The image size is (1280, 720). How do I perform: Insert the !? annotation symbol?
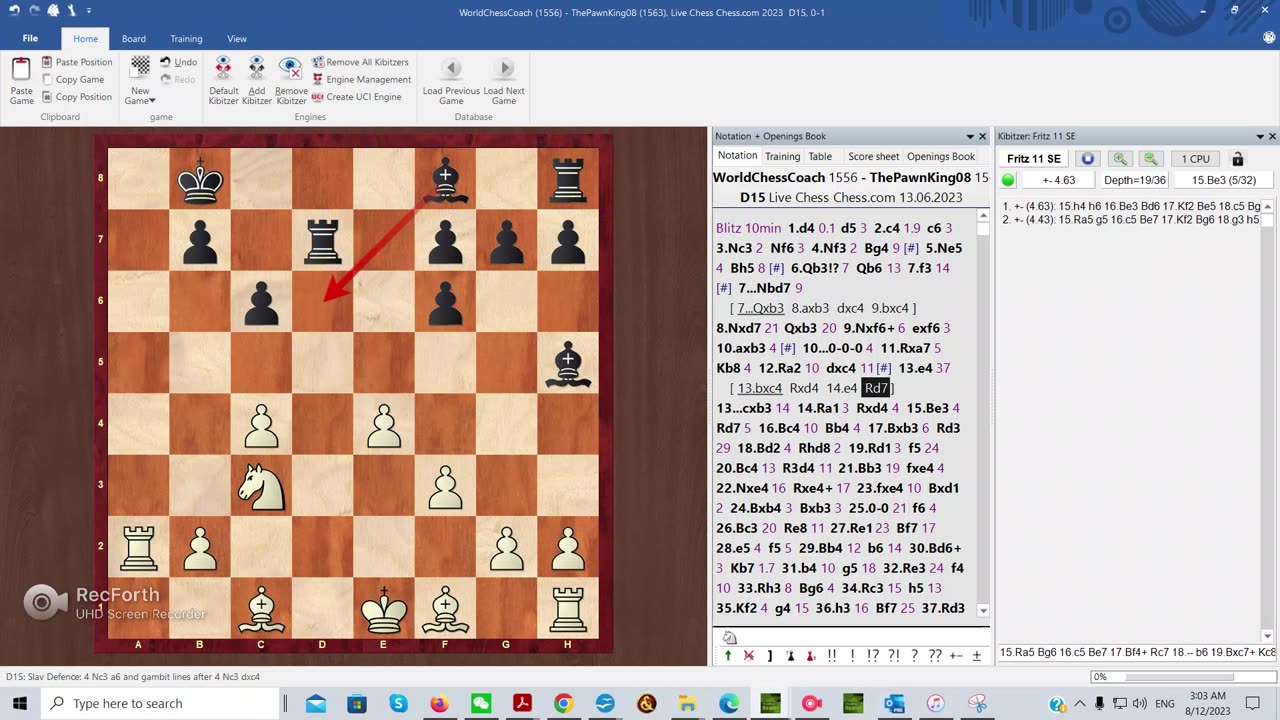click(x=873, y=656)
